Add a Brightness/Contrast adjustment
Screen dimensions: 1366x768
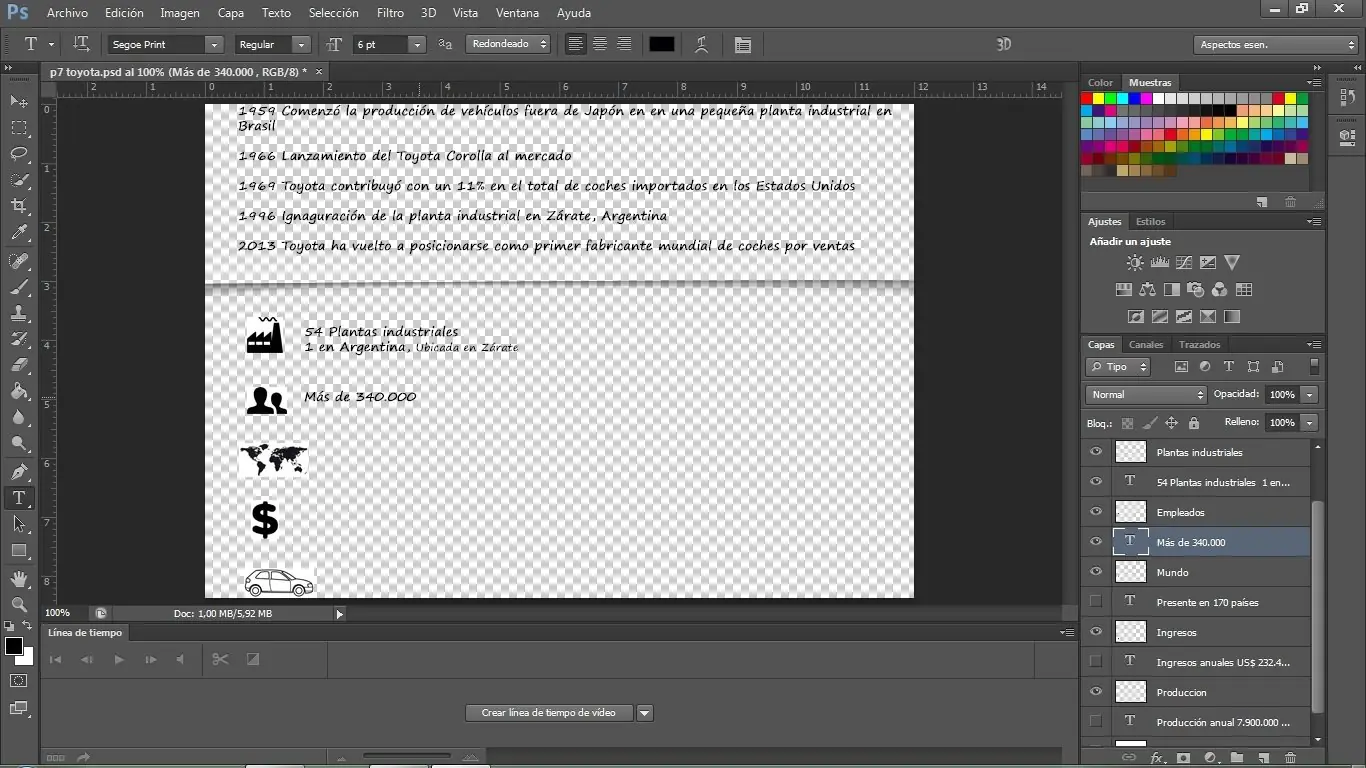point(1135,263)
